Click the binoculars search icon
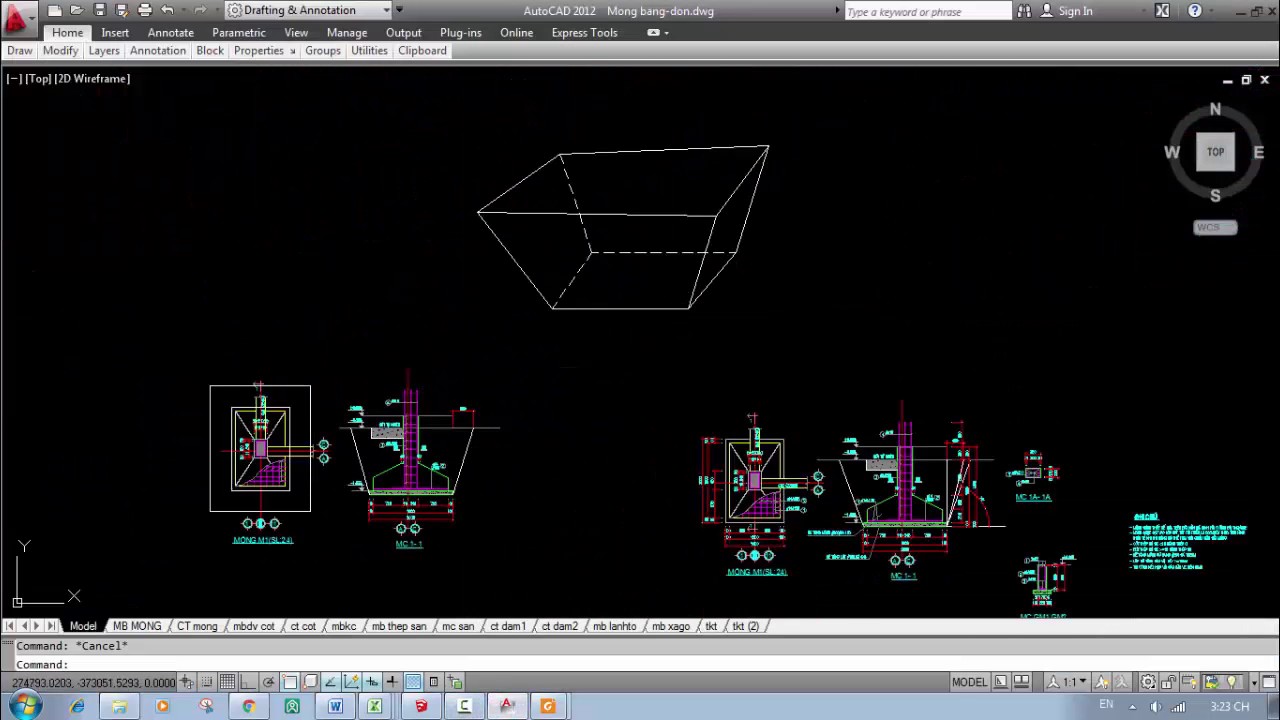Image resolution: width=1280 pixels, height=720 pixels. (x=1024, y=11)
